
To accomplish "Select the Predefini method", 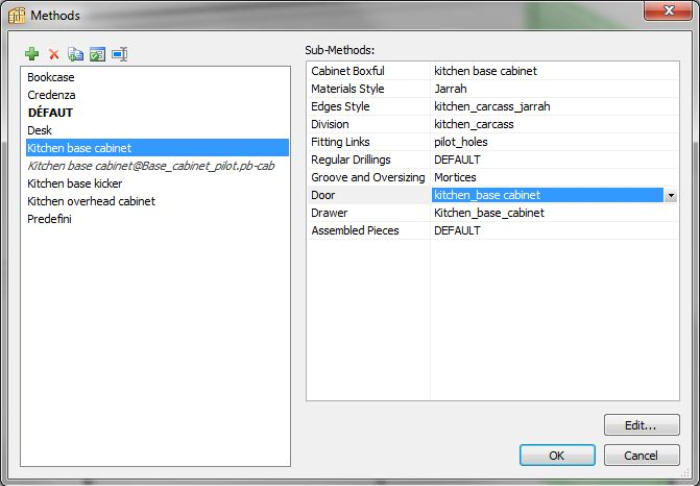I will point(49,219).
